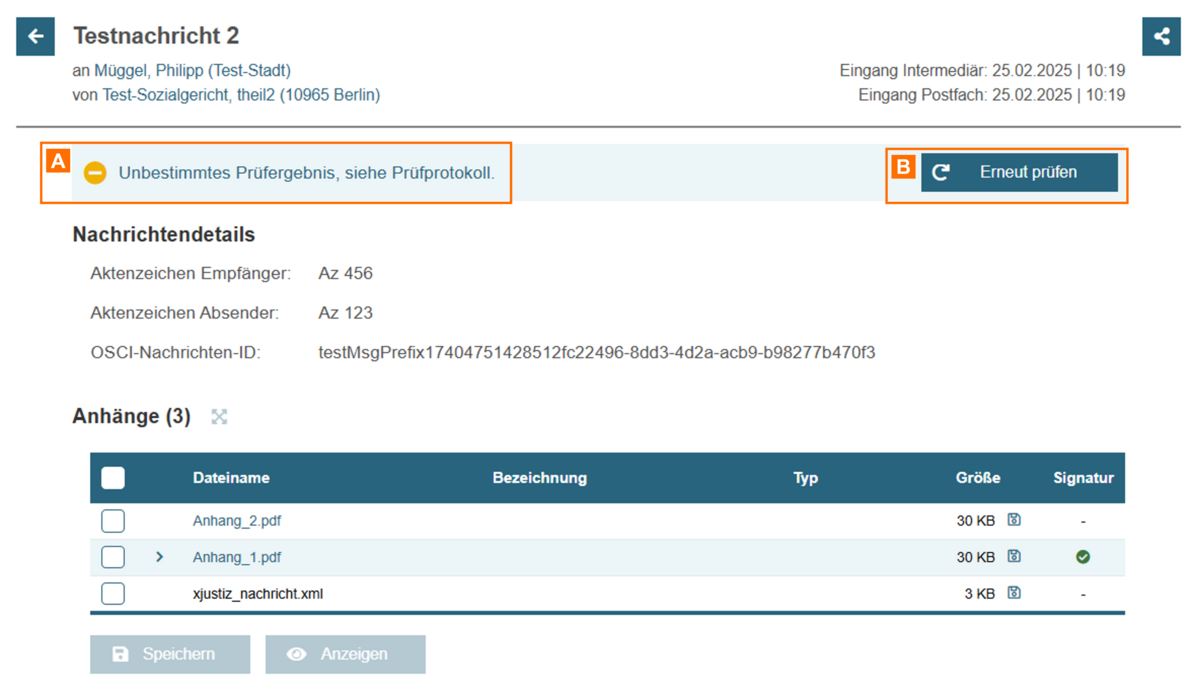Screen dimensions: 1190x689
Task: Save Anhang_2.pdf via its disk icon
Action: click(x=1014, y=520)
